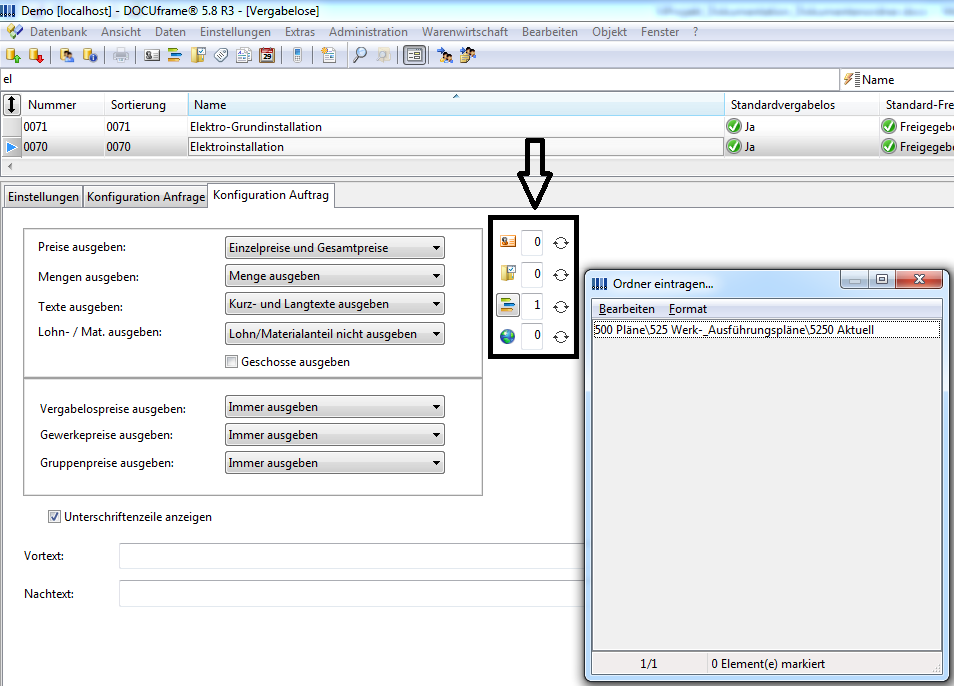954x686 pixels.
Task: Select the Elektroinstallation row name cell
Action: point(456,147)
